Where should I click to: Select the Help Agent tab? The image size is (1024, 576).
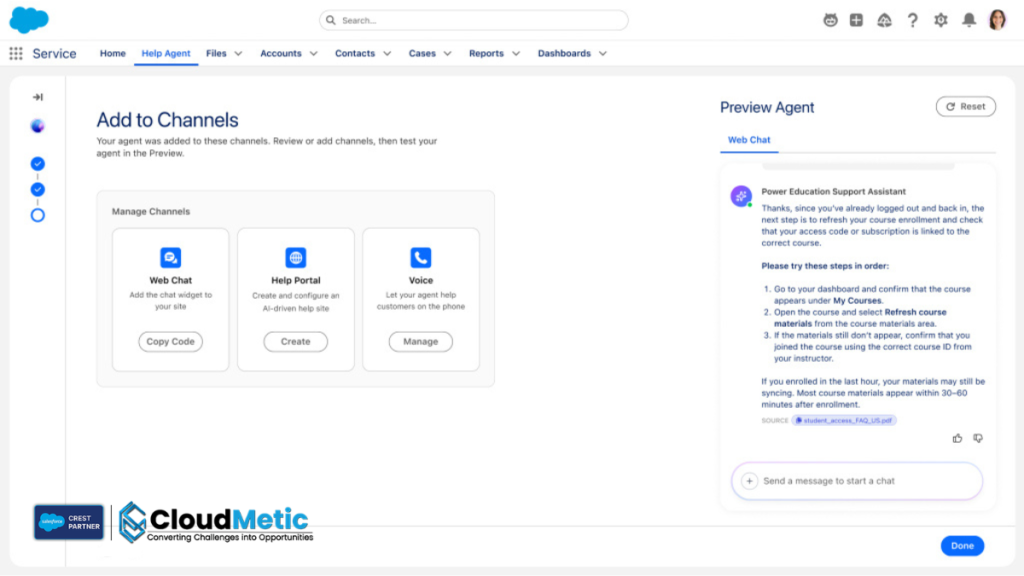(166, 54)
